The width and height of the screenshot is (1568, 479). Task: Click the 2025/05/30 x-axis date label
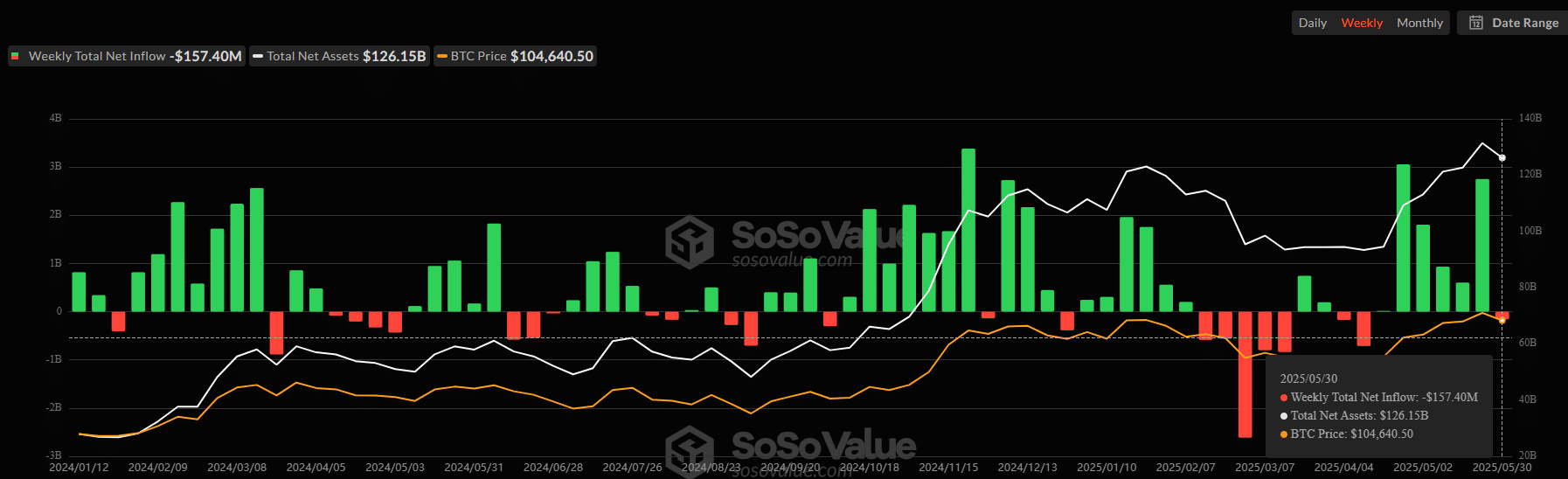[1502, 468]
